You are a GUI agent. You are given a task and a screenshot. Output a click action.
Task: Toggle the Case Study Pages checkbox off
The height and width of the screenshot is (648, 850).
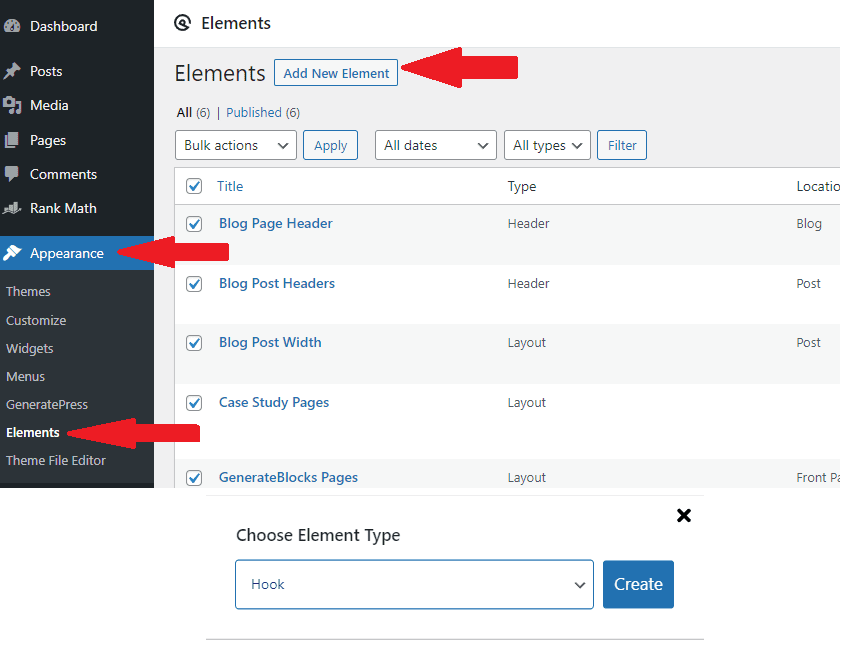pos(193,402)
